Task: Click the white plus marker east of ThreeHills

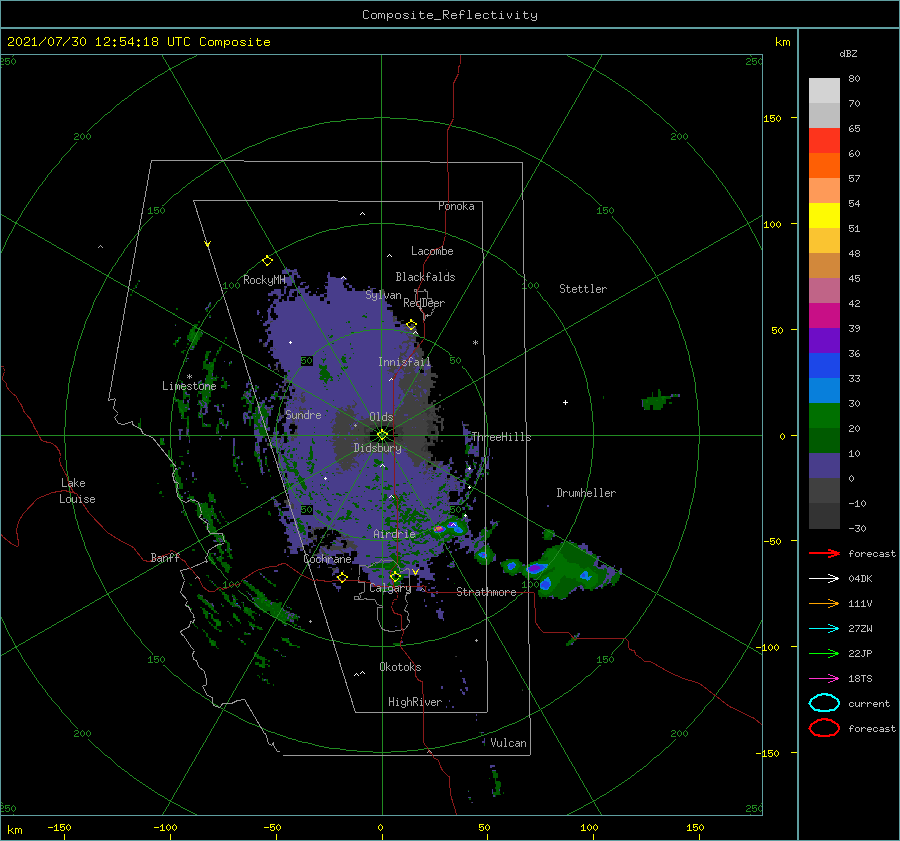Action: (x=565, y=402)
